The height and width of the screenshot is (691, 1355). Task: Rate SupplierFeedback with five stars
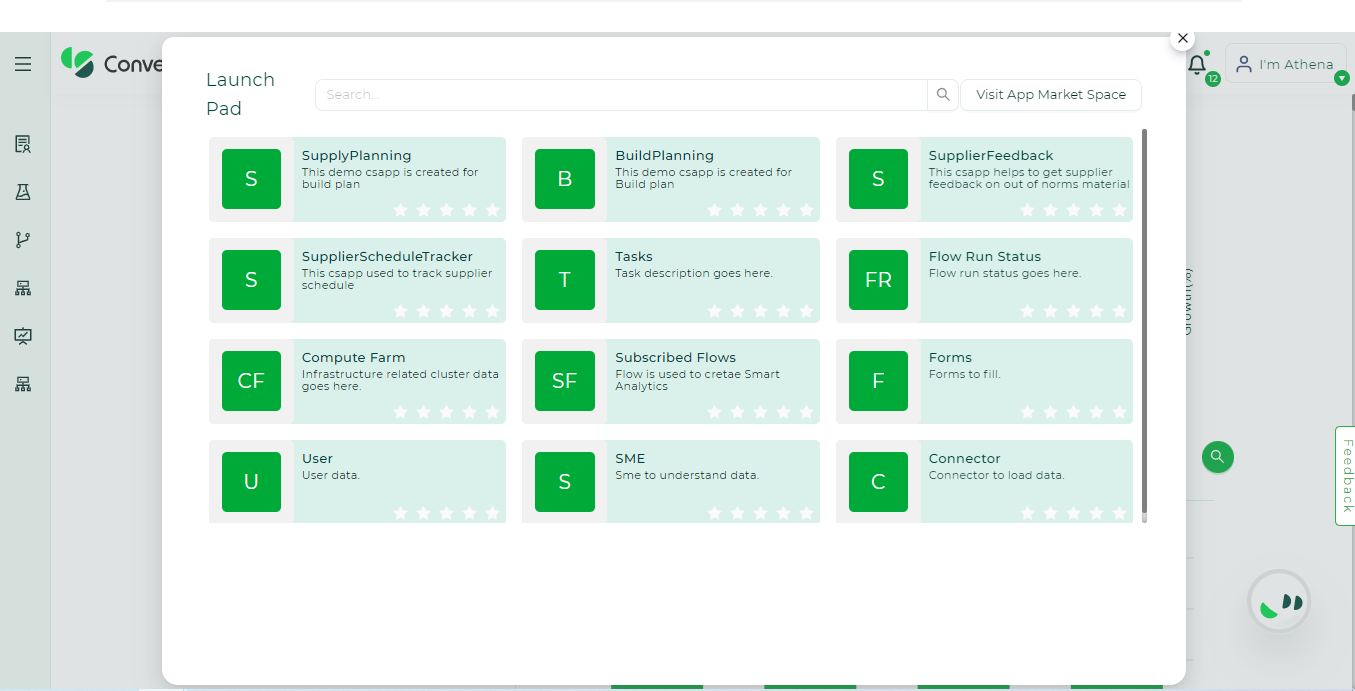pos(1120,211)
